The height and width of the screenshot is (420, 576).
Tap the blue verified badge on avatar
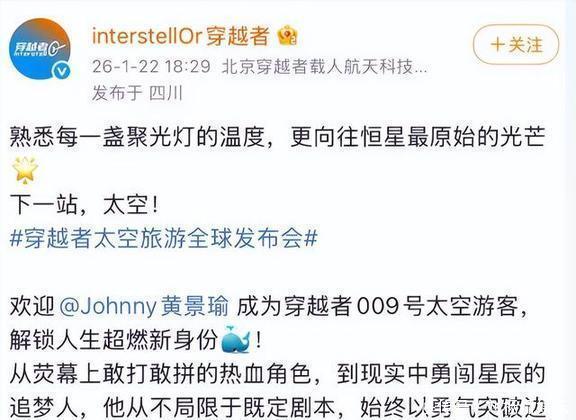61,71
